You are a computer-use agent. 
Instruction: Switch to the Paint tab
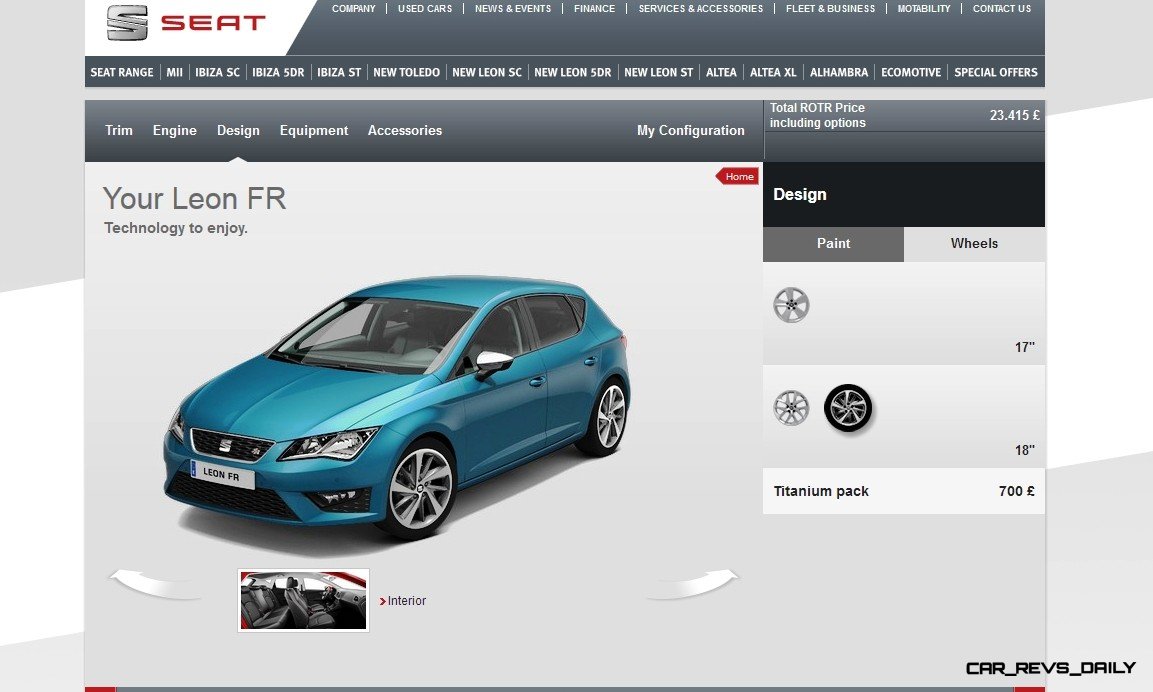click(x=833, y=243)
